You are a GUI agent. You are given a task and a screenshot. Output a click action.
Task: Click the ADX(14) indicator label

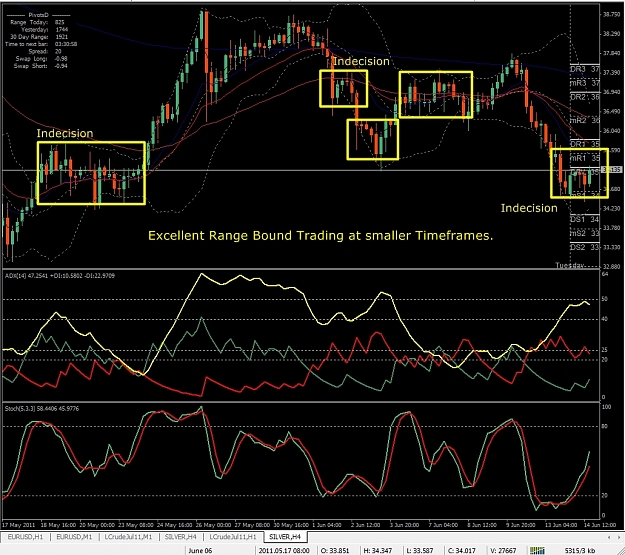point(60,276)
